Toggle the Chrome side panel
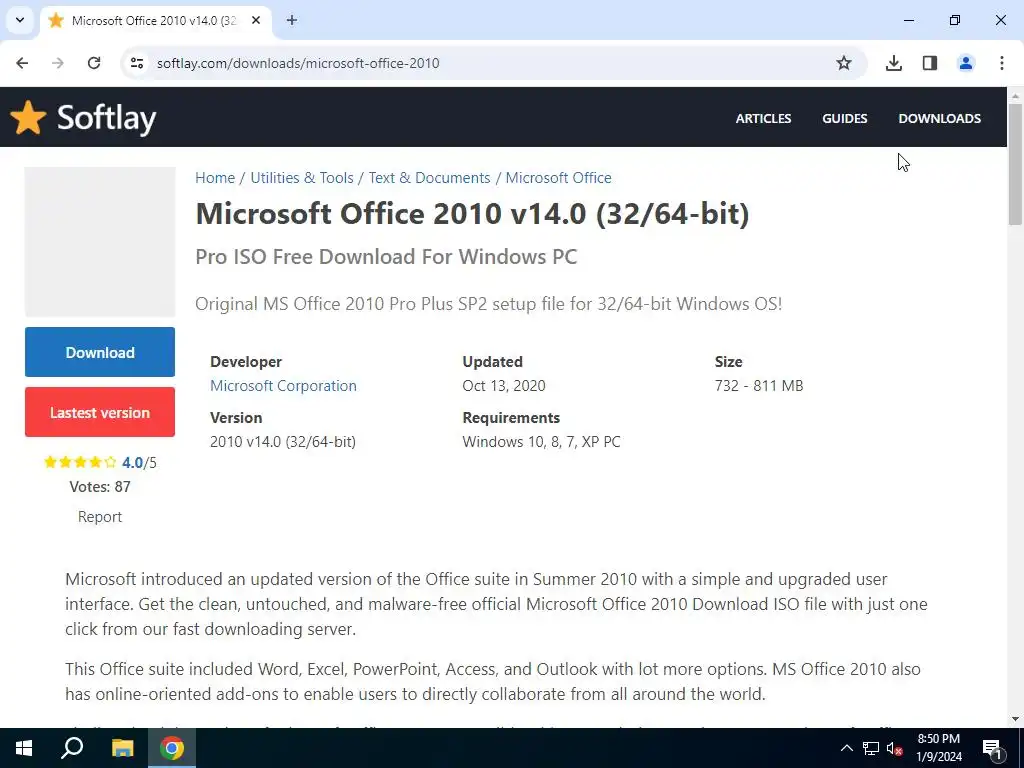 click(929, 63)
